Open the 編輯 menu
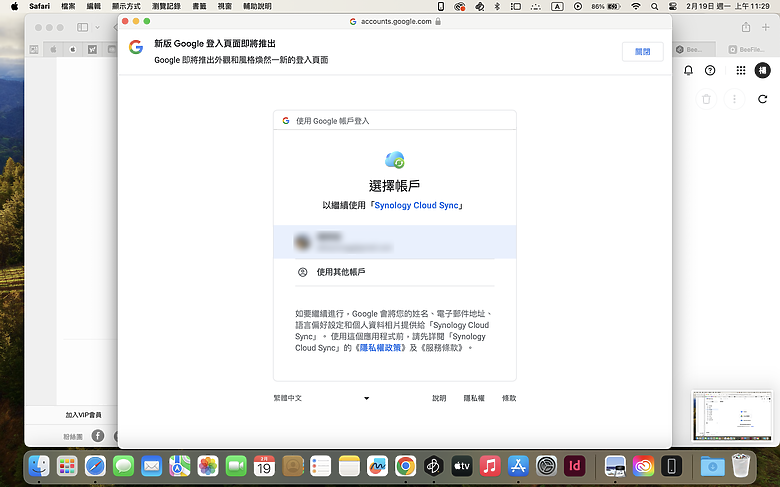 pos(94,6)
